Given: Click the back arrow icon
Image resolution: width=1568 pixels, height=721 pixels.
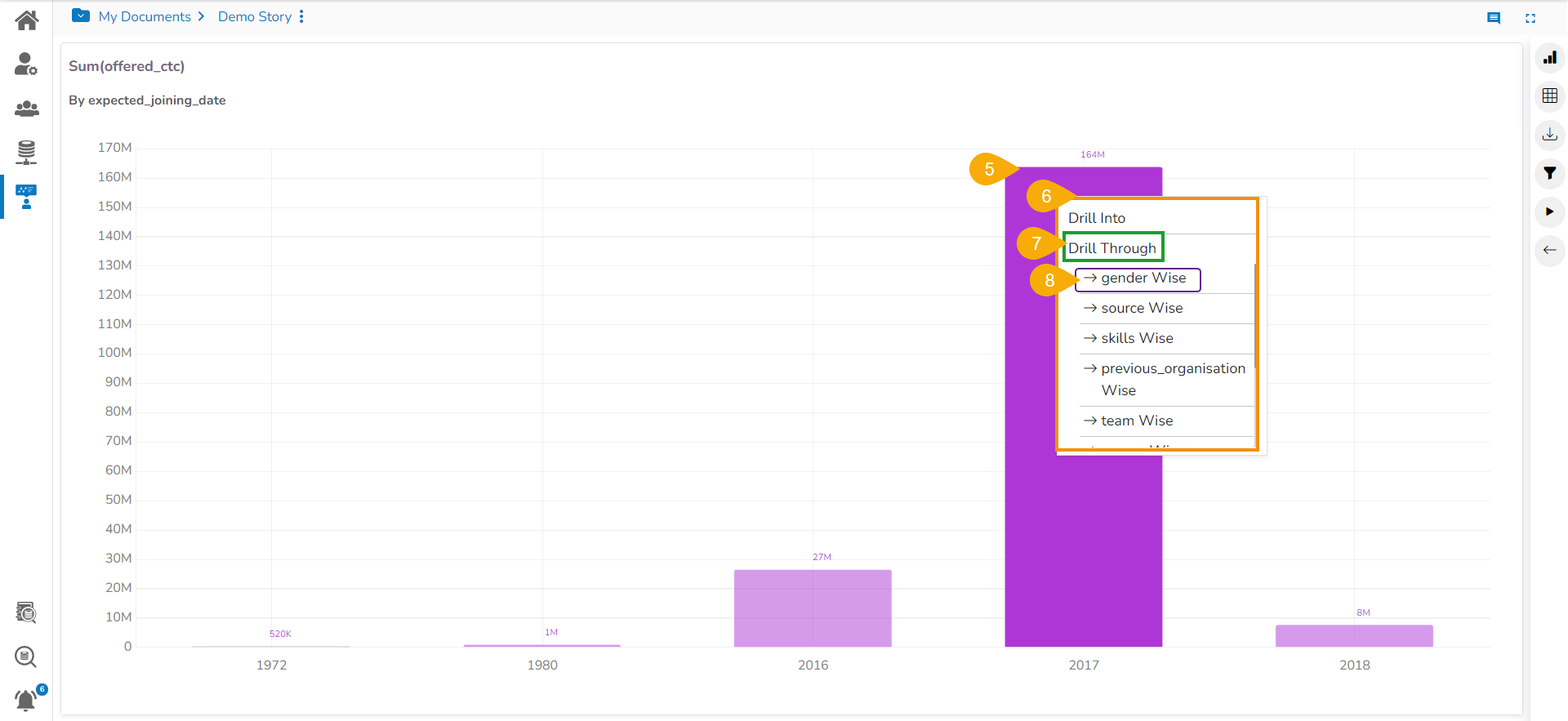Looking at the screenshot, I should [x=1549, y=250].
